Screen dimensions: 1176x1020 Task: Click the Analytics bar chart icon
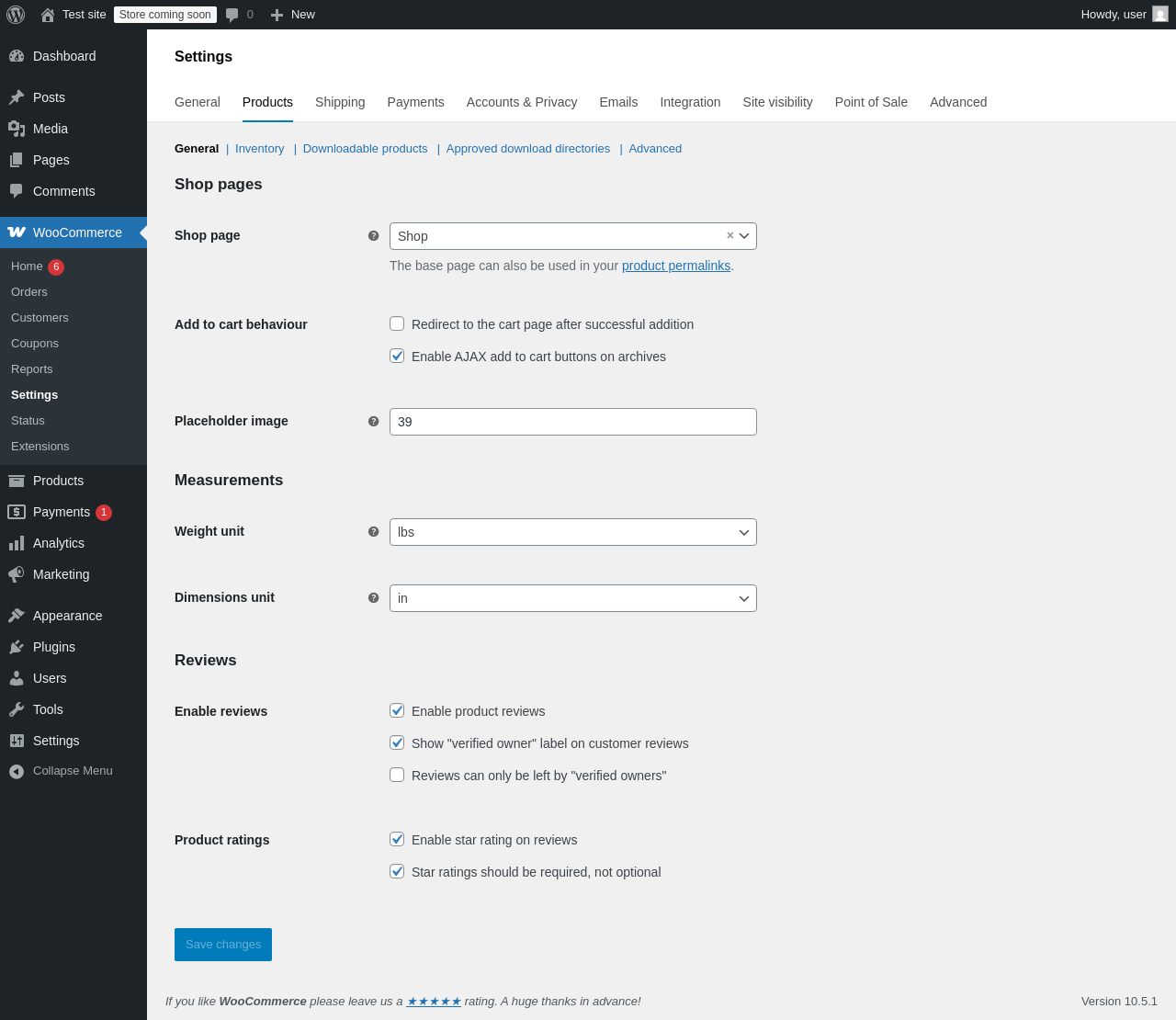pyautogui.click(x=17, y=543)
